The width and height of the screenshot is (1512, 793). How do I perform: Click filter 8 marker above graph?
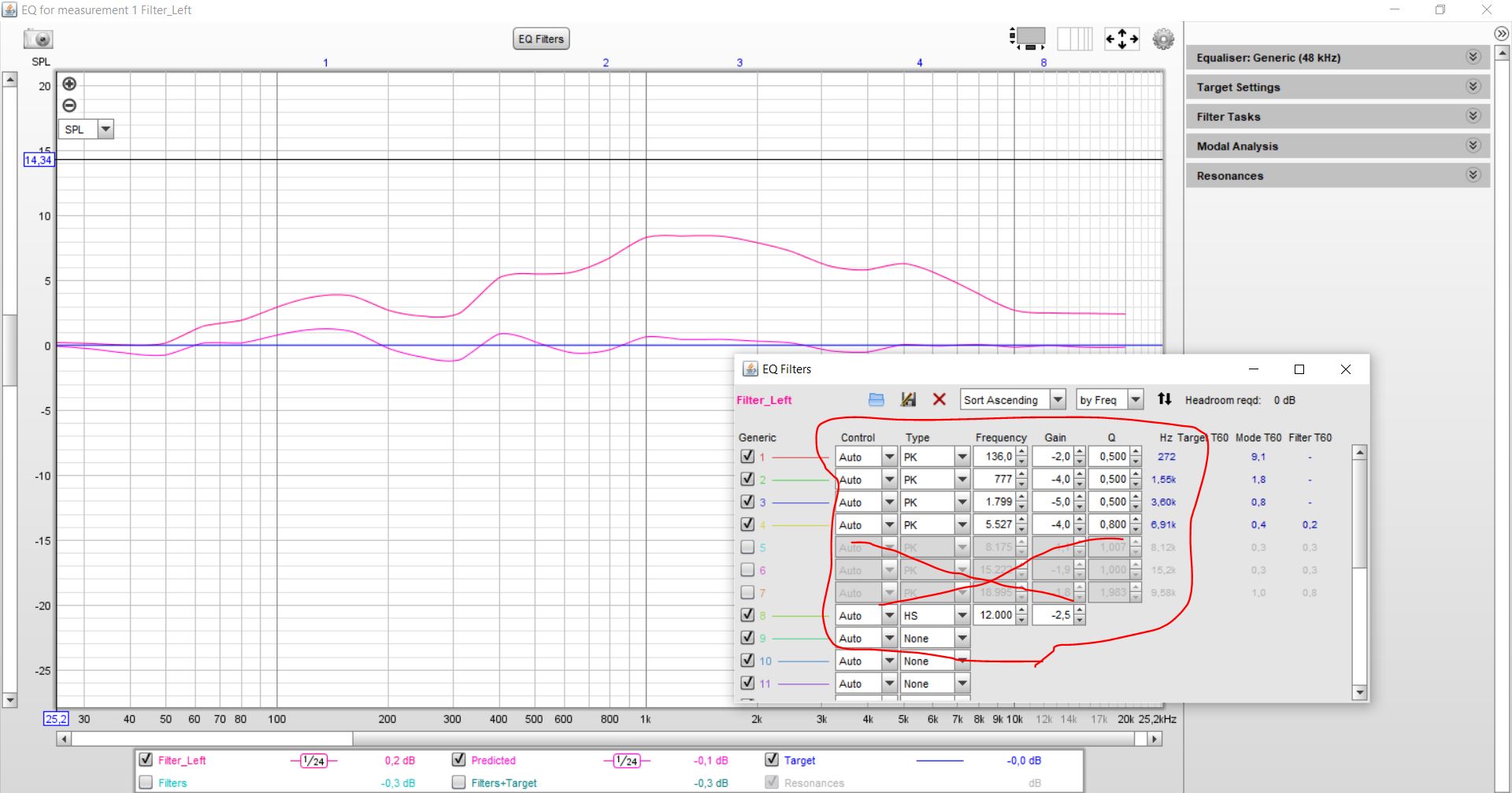pyautogui.click(x=1043, y=63)
